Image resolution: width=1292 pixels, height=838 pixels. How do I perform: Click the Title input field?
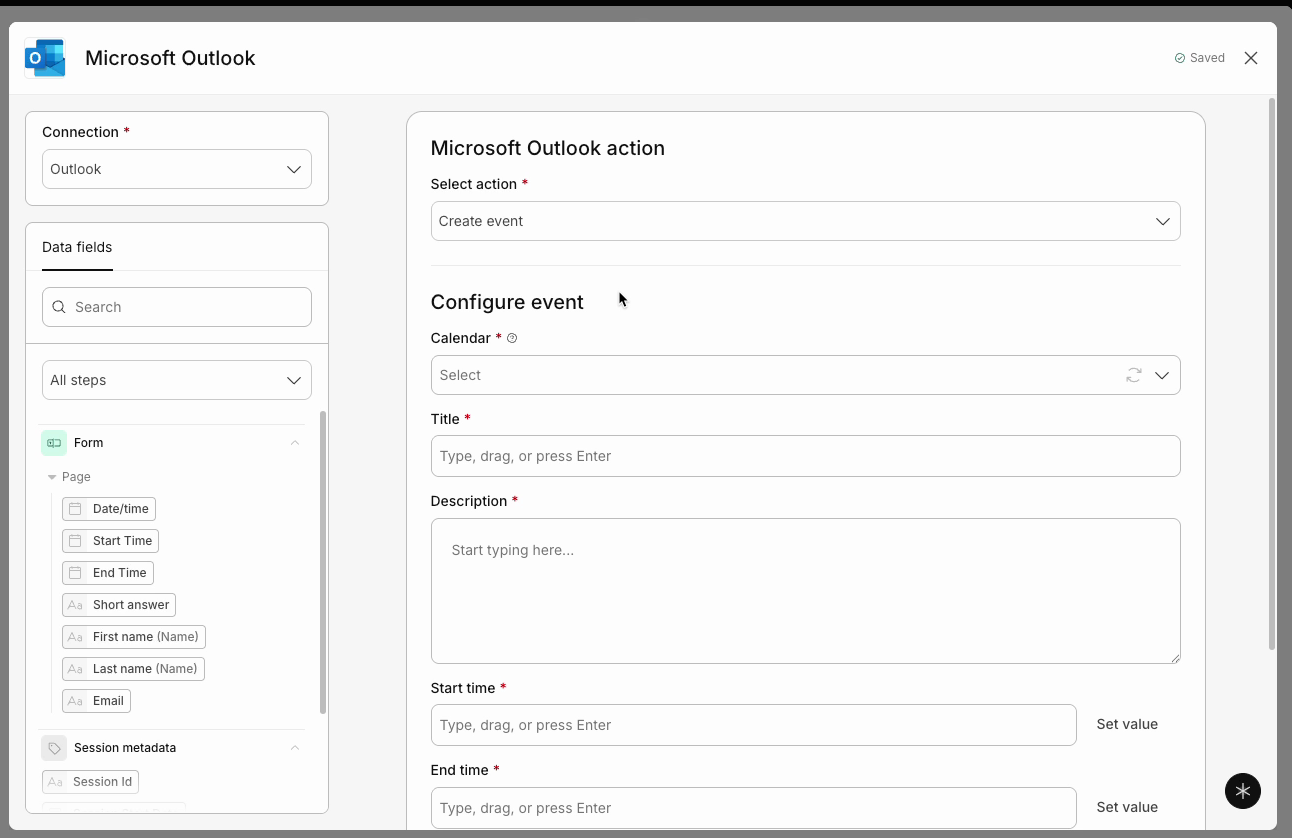(x=805, y=456)
